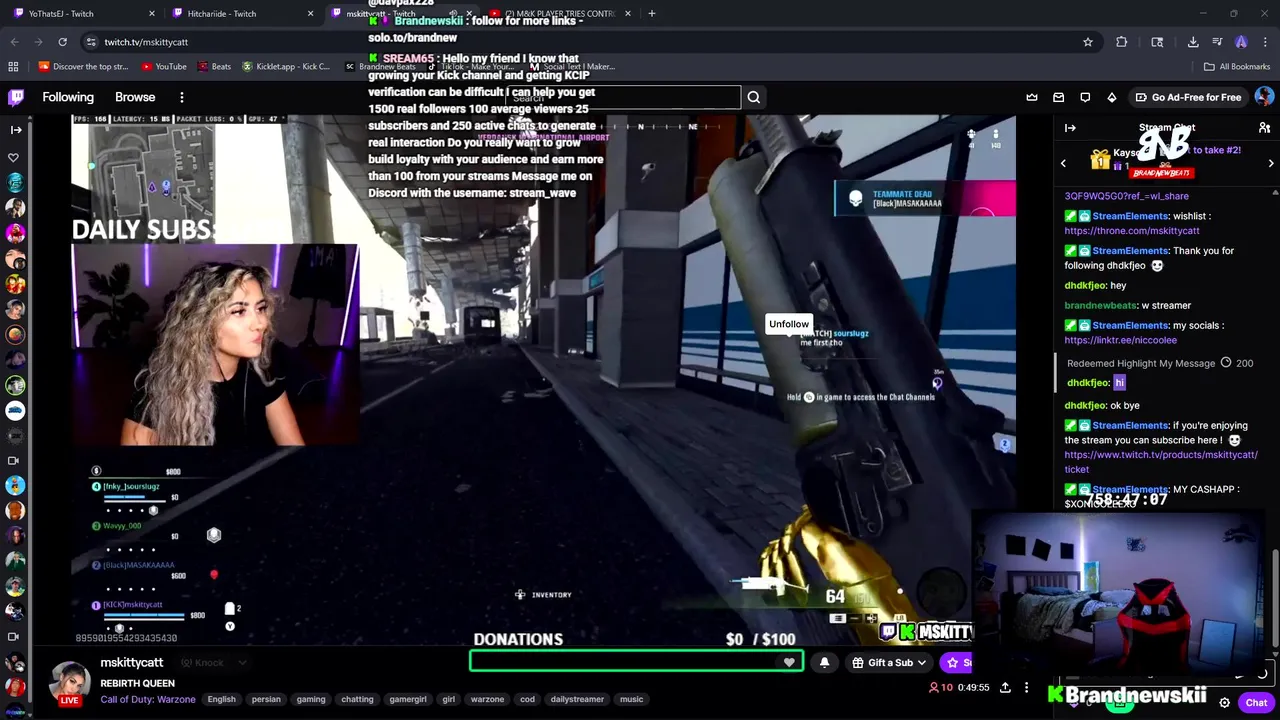Open the mskittycatt ticket subscribe link in chat
Viewport: 1280px width, 720px height.
1161,462
